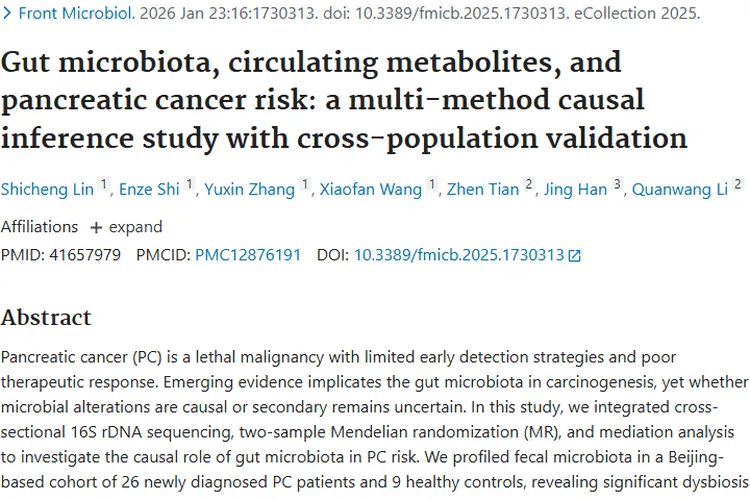
Task: Open the PMC12876191 full-text link
Action: click(248, 255)
